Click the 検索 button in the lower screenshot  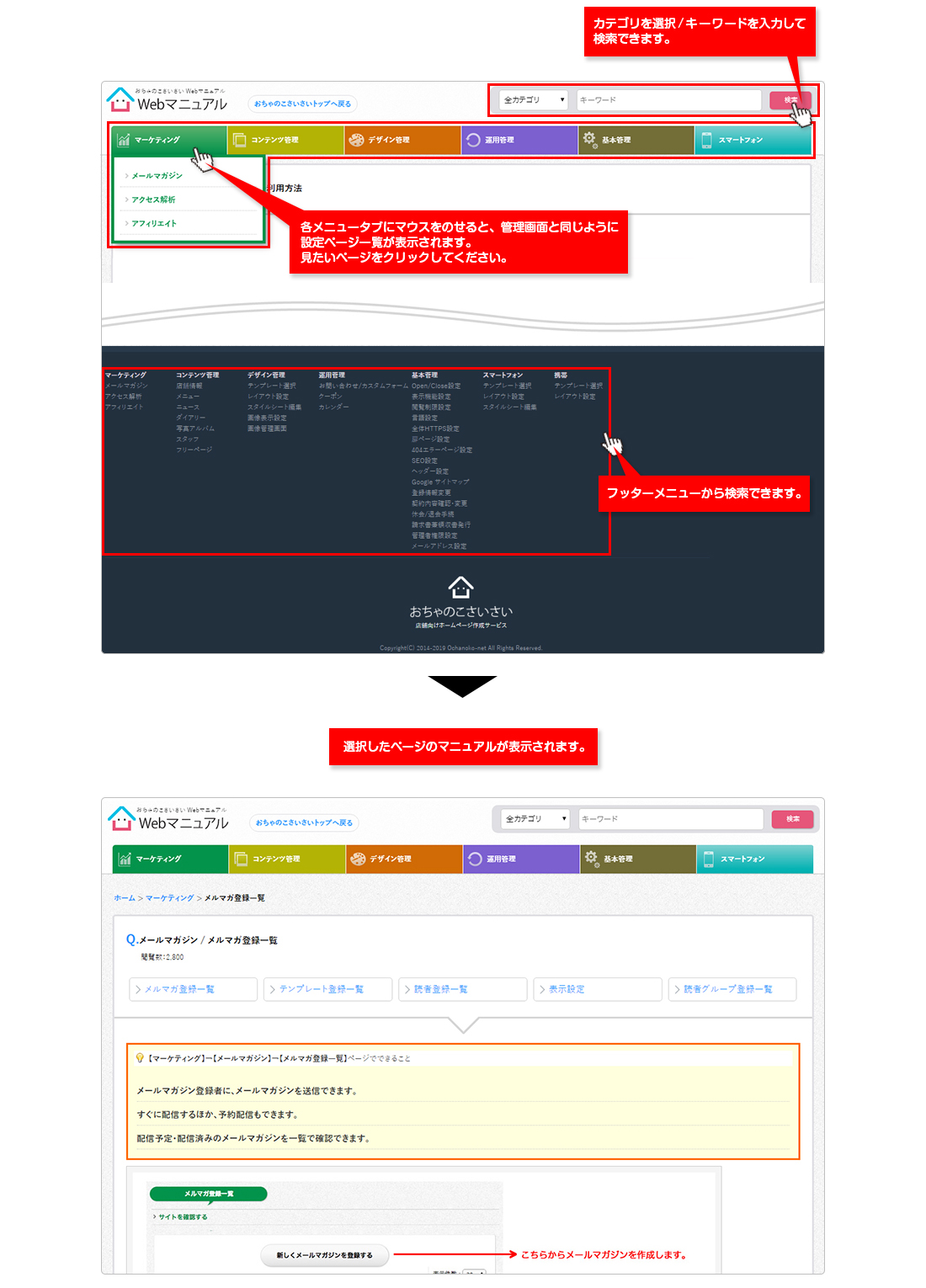792,818
